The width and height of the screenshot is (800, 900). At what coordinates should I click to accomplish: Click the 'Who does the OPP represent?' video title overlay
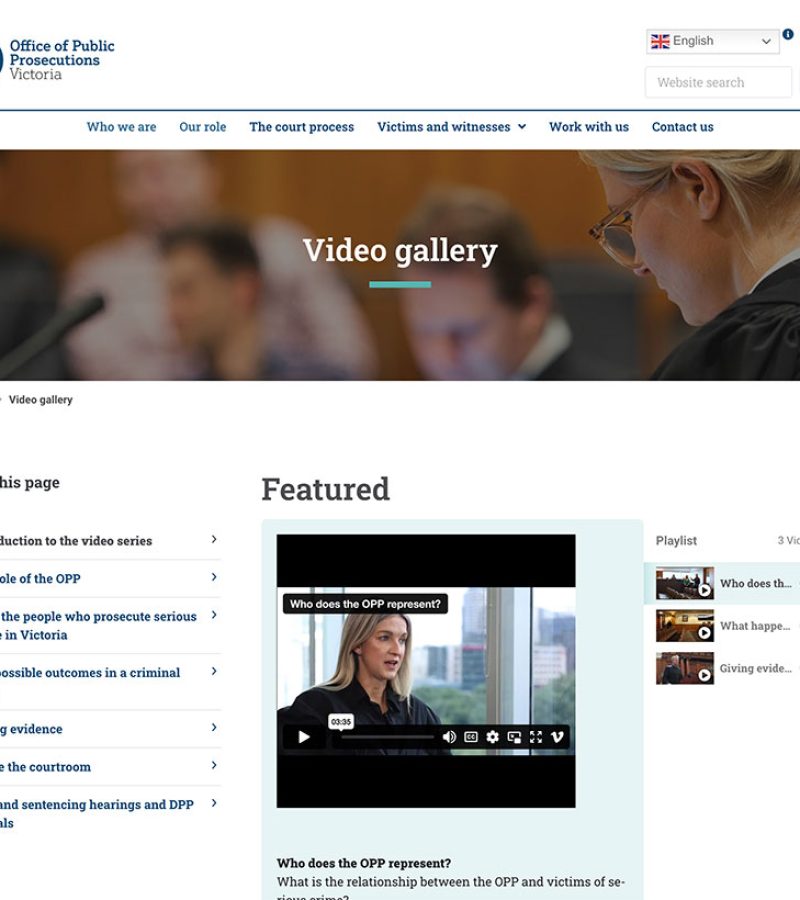pos(365,604)
